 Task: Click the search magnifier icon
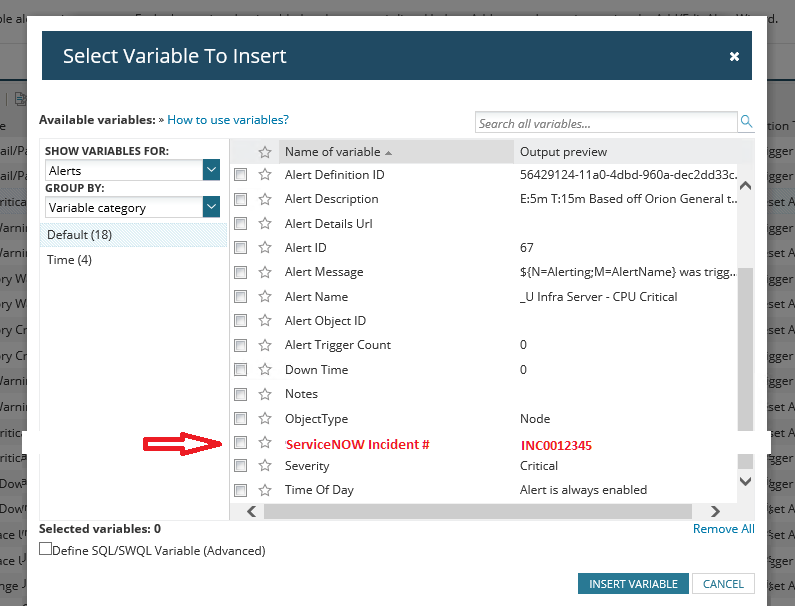pyautogui.click(x=746, y=122)
